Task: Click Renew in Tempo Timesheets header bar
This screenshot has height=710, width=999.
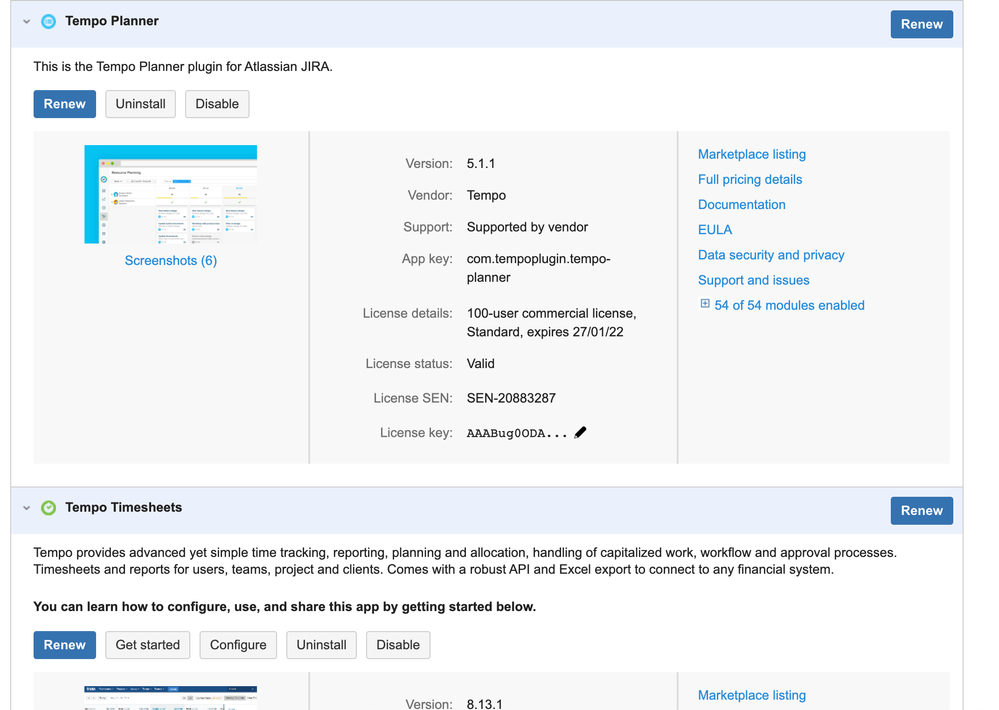Action: click(921, 511)
